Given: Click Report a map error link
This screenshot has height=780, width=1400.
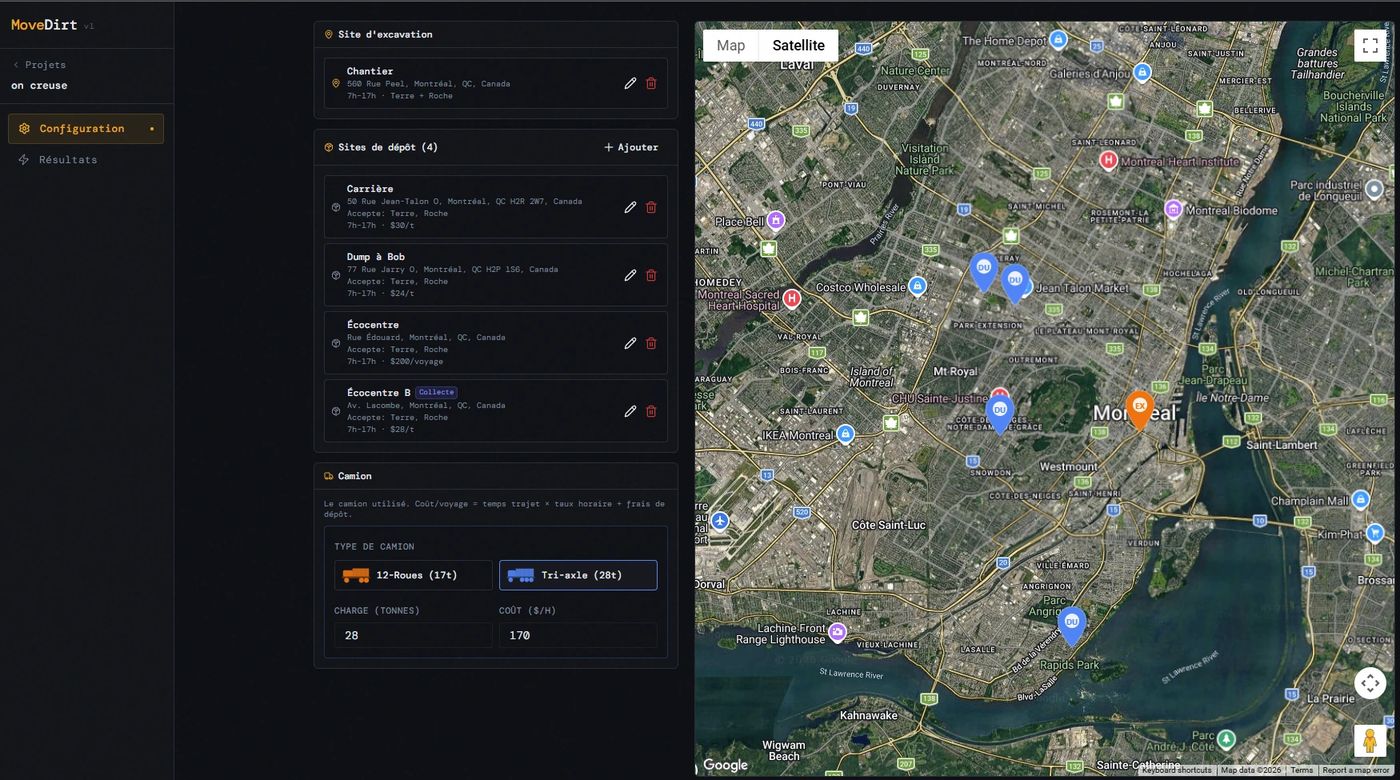Looking at the screenshot, I should pyautogui.click(x=1356, y=770).
